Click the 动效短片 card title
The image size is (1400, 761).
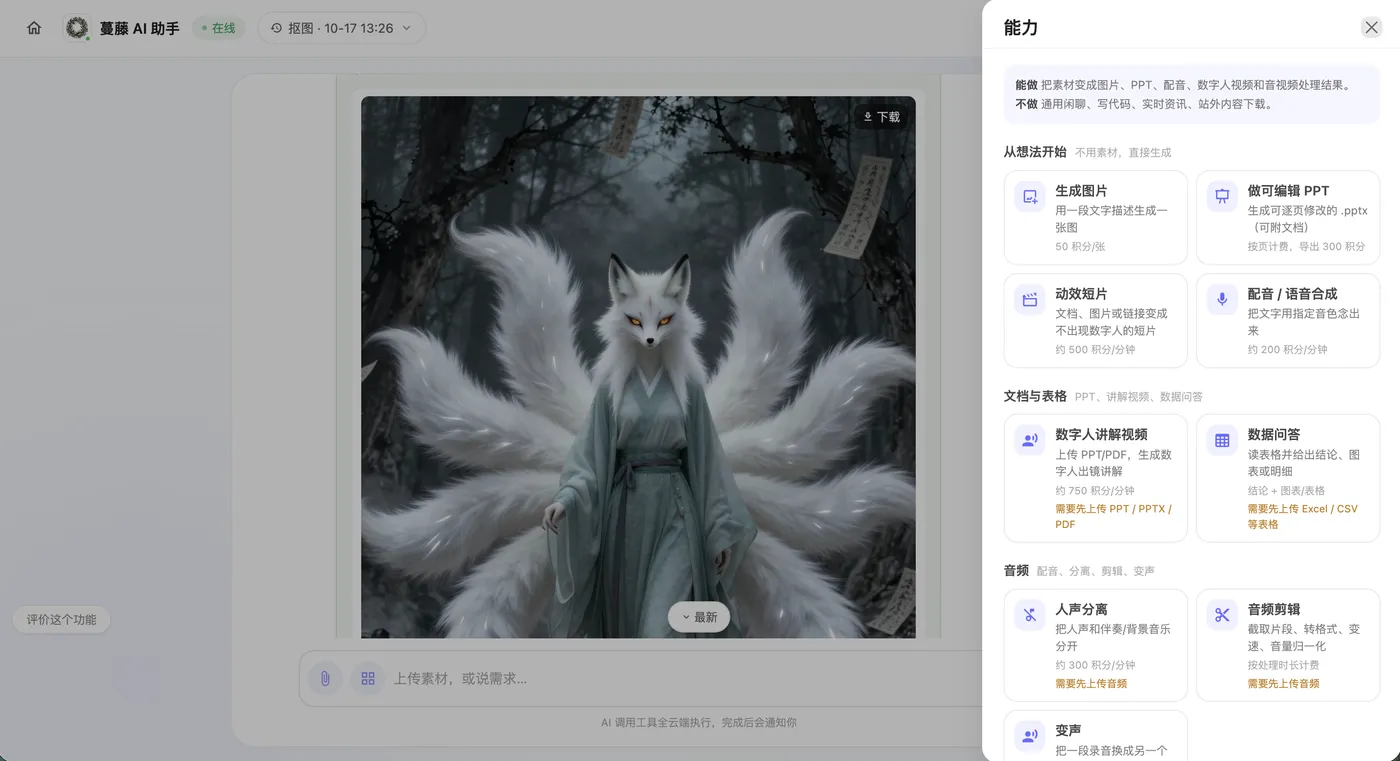point(1081,294)
